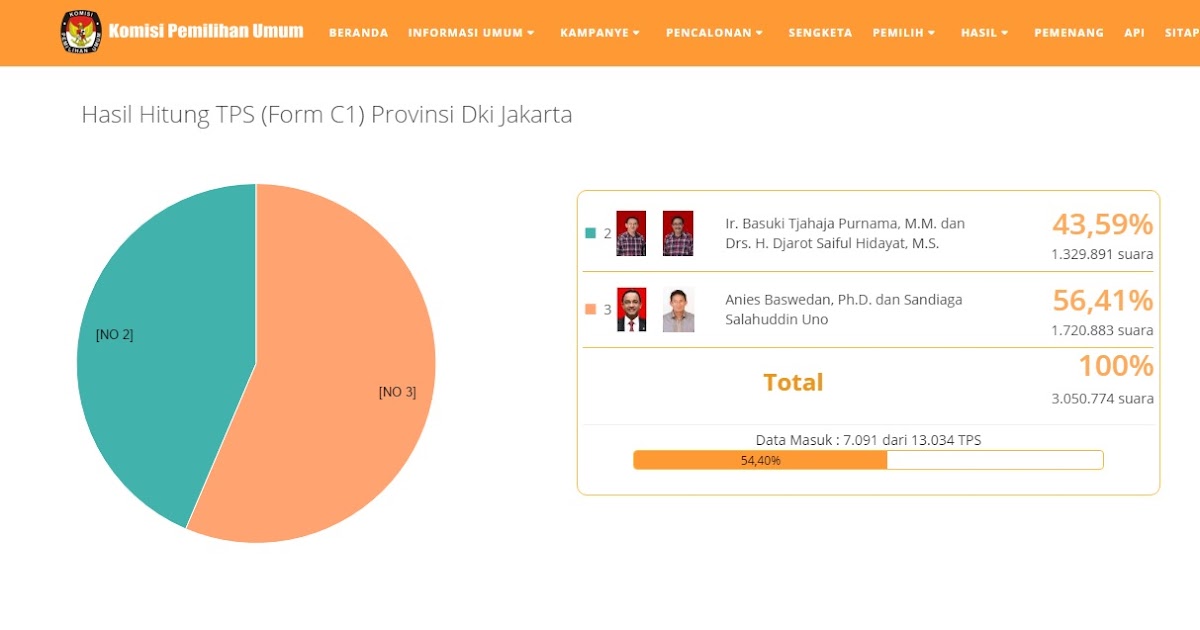The image size is (1200, 630).
Task: Click the 54,40% progress bar
Action: pos(758,460)
